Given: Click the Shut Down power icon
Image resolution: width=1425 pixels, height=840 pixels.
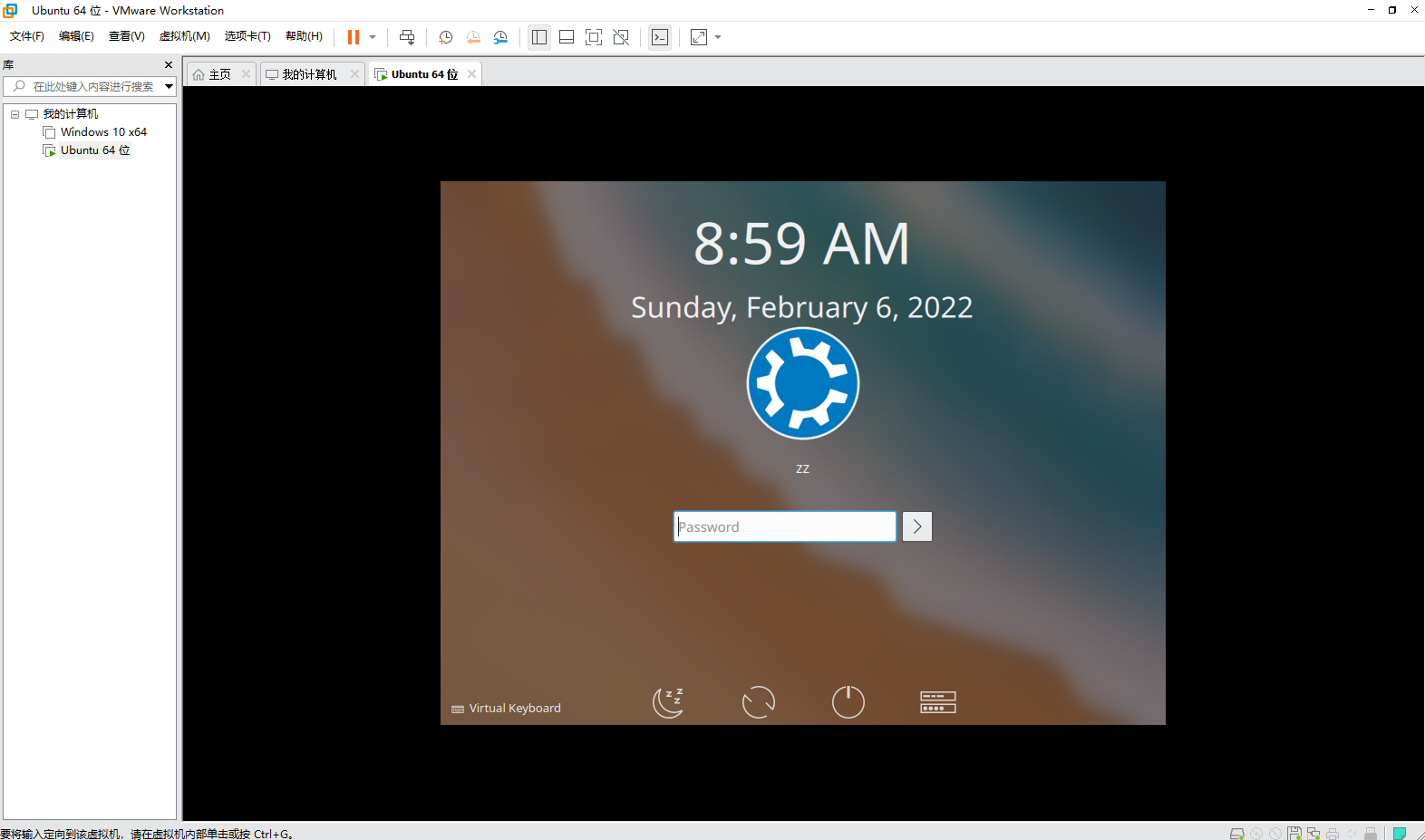Looking at the screenshot, I should click(848, 702).
